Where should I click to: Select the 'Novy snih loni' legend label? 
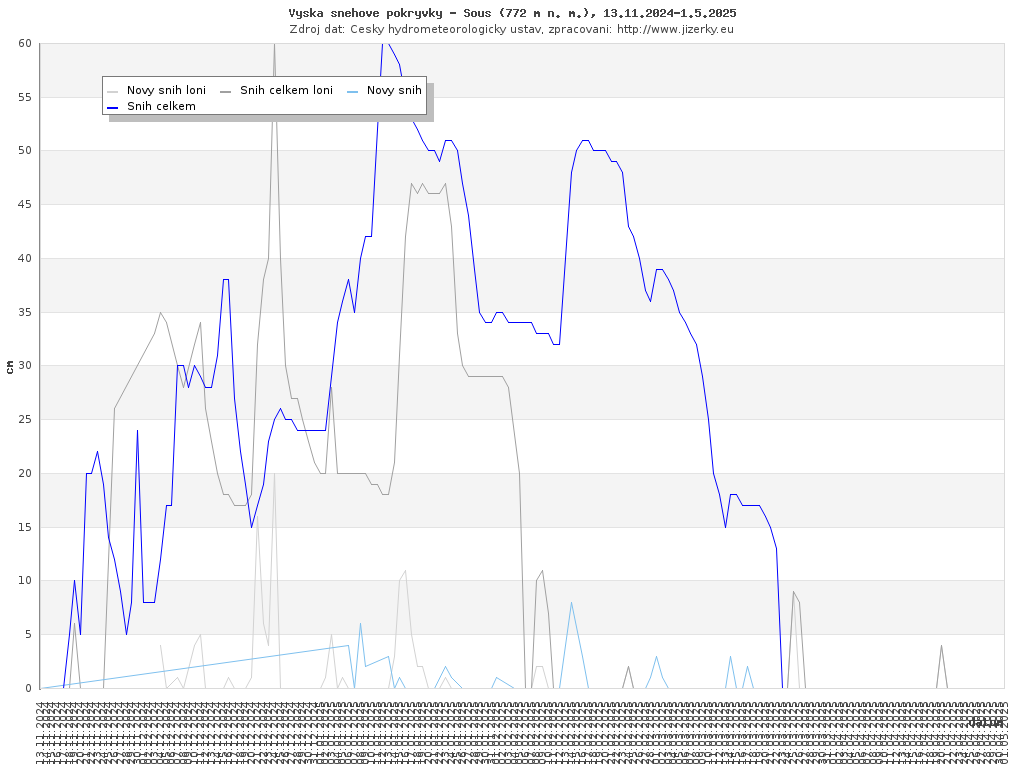[x=166, y=90]
